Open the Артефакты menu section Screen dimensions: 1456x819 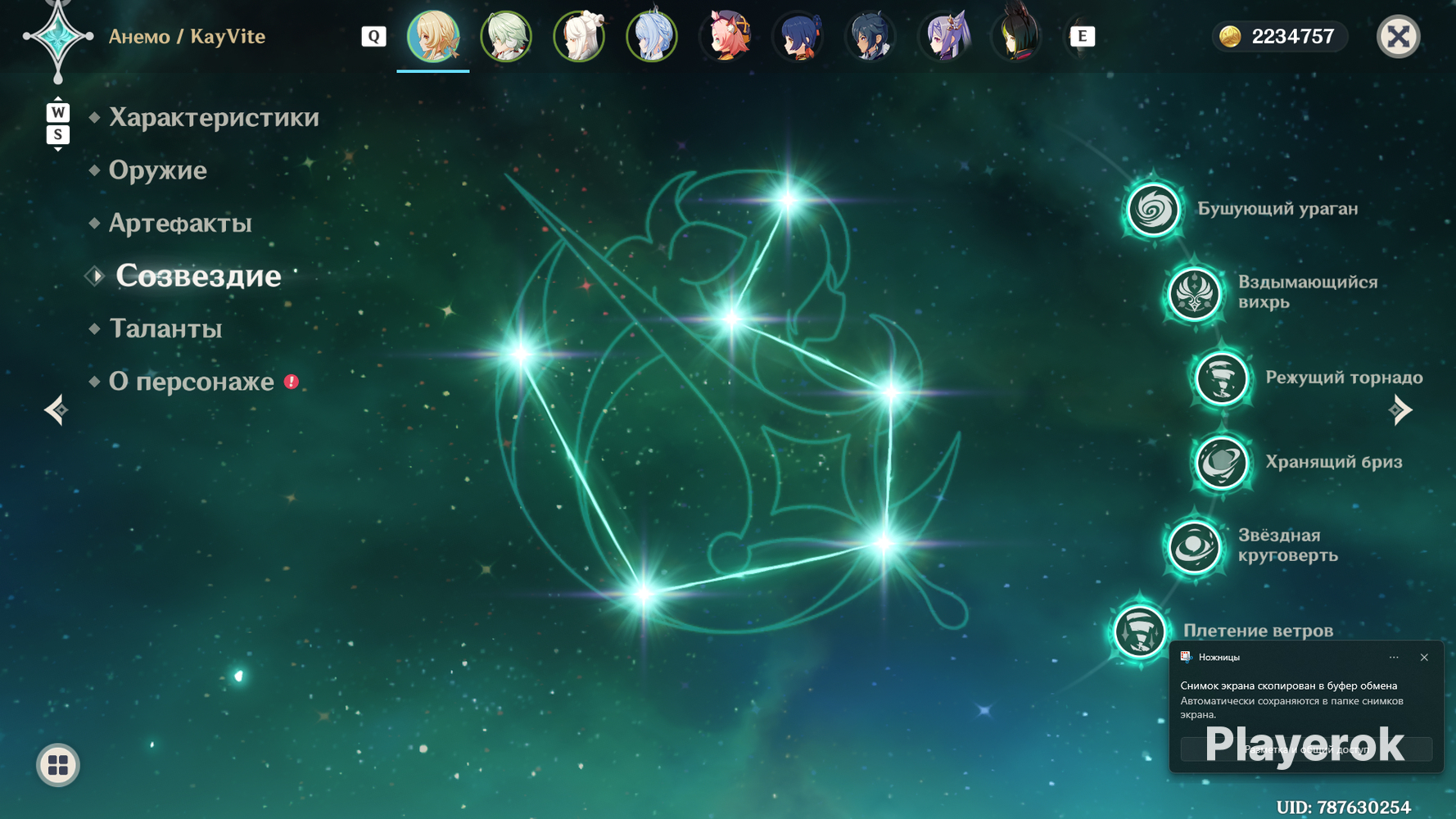point(180,224)
